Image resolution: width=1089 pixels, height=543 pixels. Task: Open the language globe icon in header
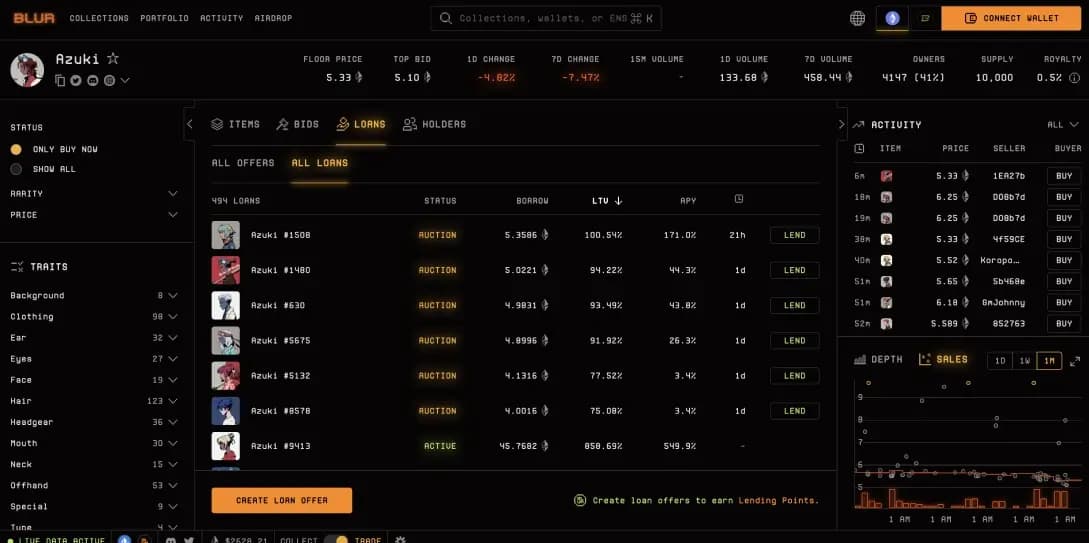point(858,18)
